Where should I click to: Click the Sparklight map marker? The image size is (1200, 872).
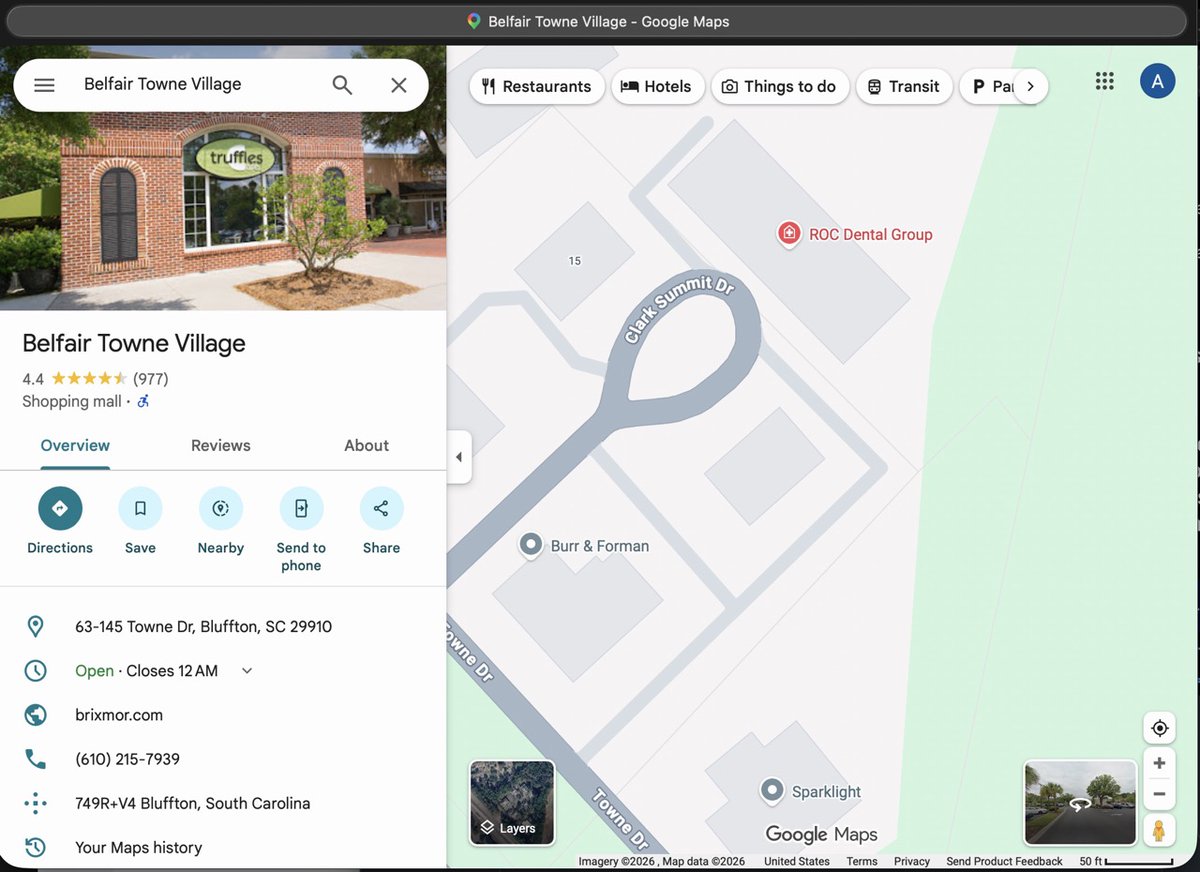point(771,791)
